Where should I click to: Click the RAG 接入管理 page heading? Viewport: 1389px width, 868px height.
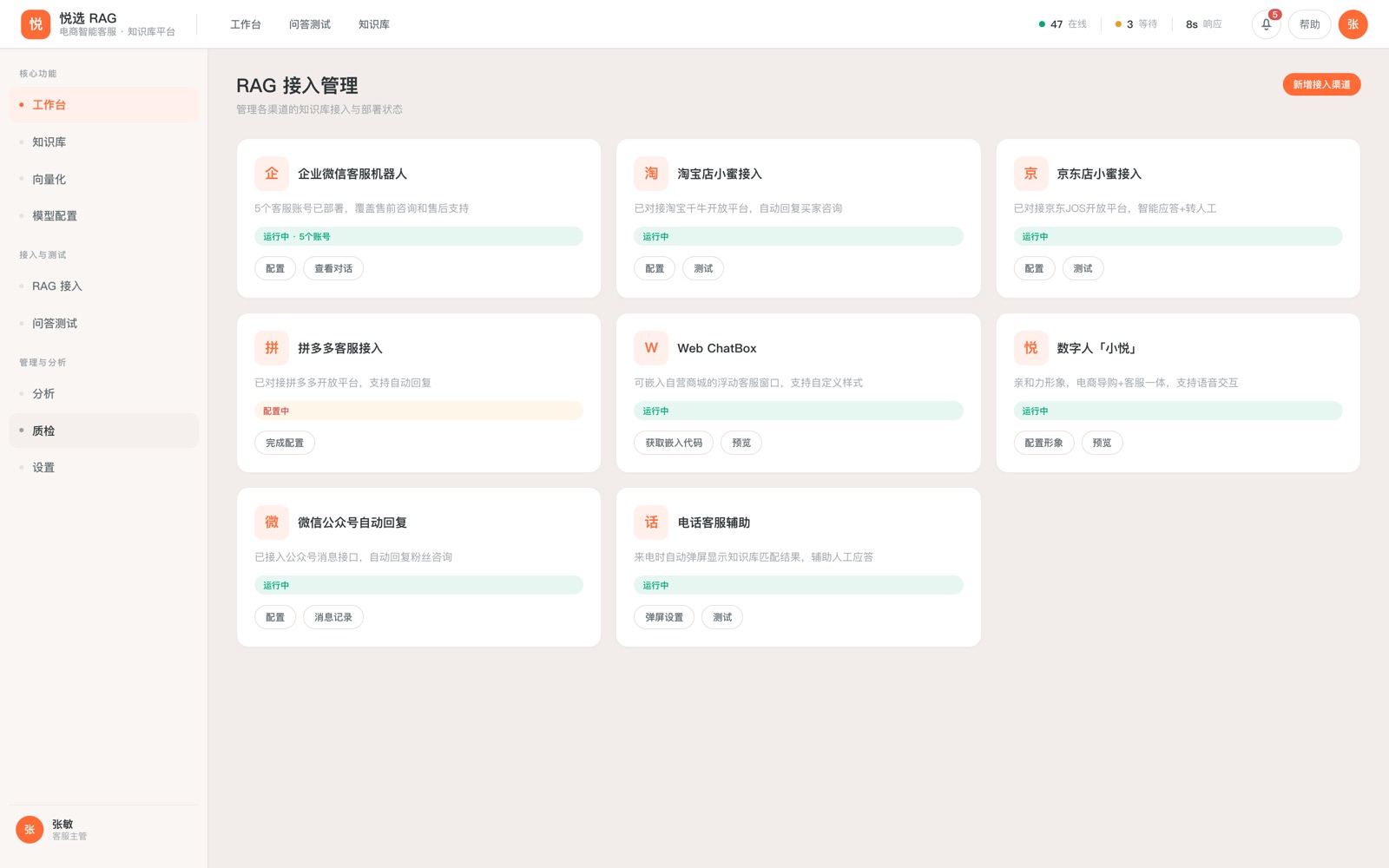pos(297,86)
